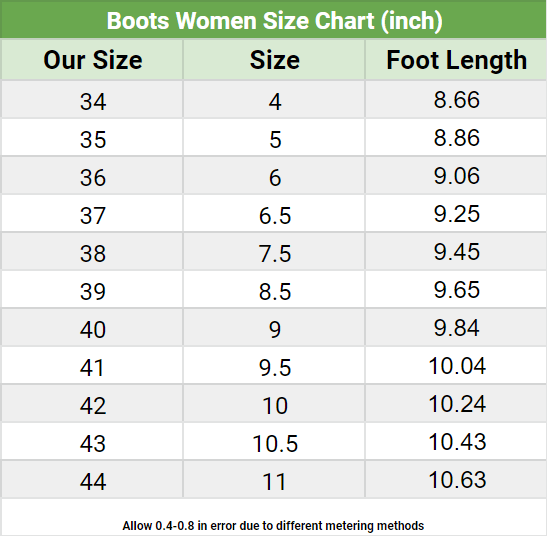Click foot length '9.06'
This screenshot has width=547, height=536.
457,176
